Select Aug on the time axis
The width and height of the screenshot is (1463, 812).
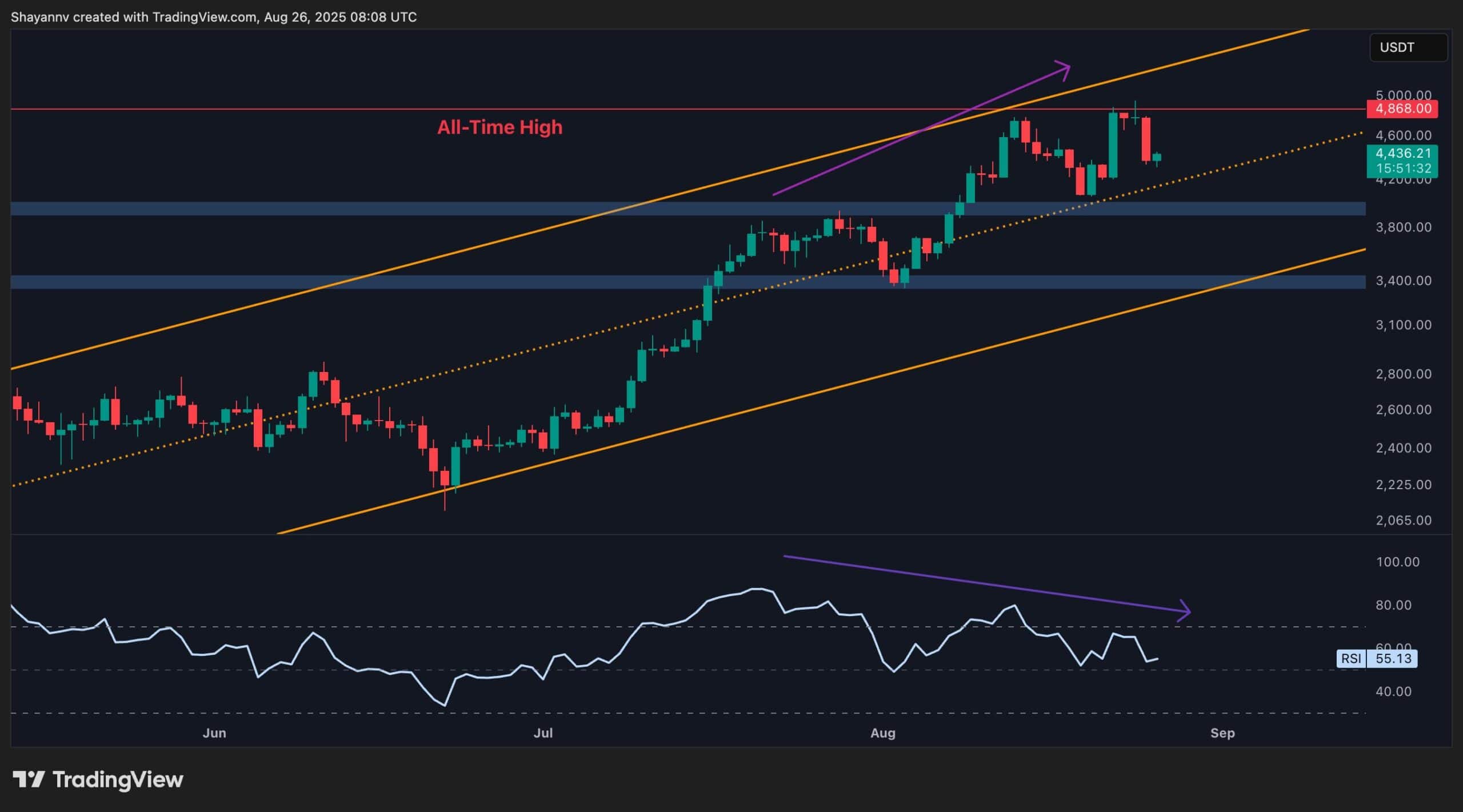tap(884, 733)
